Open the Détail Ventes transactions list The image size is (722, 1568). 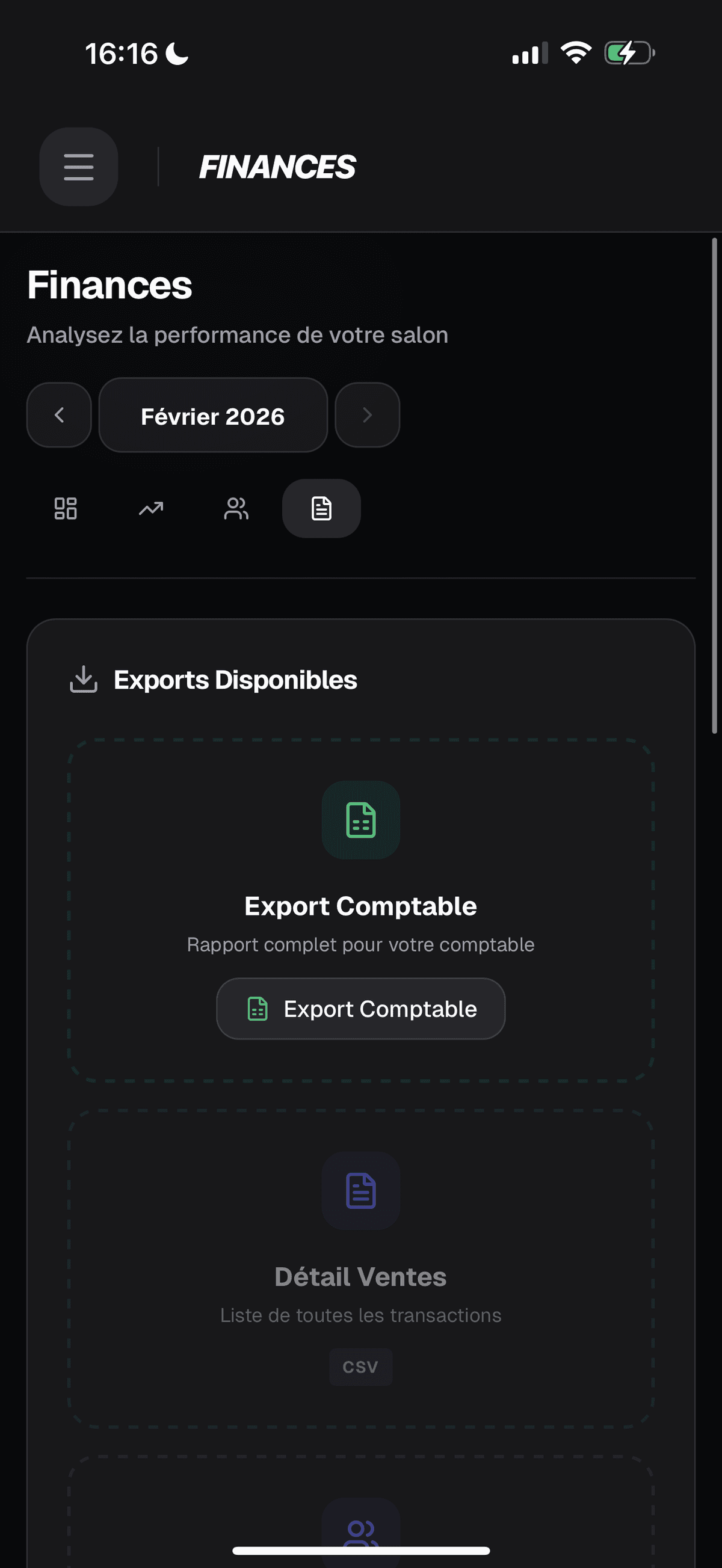(360, 1277)
